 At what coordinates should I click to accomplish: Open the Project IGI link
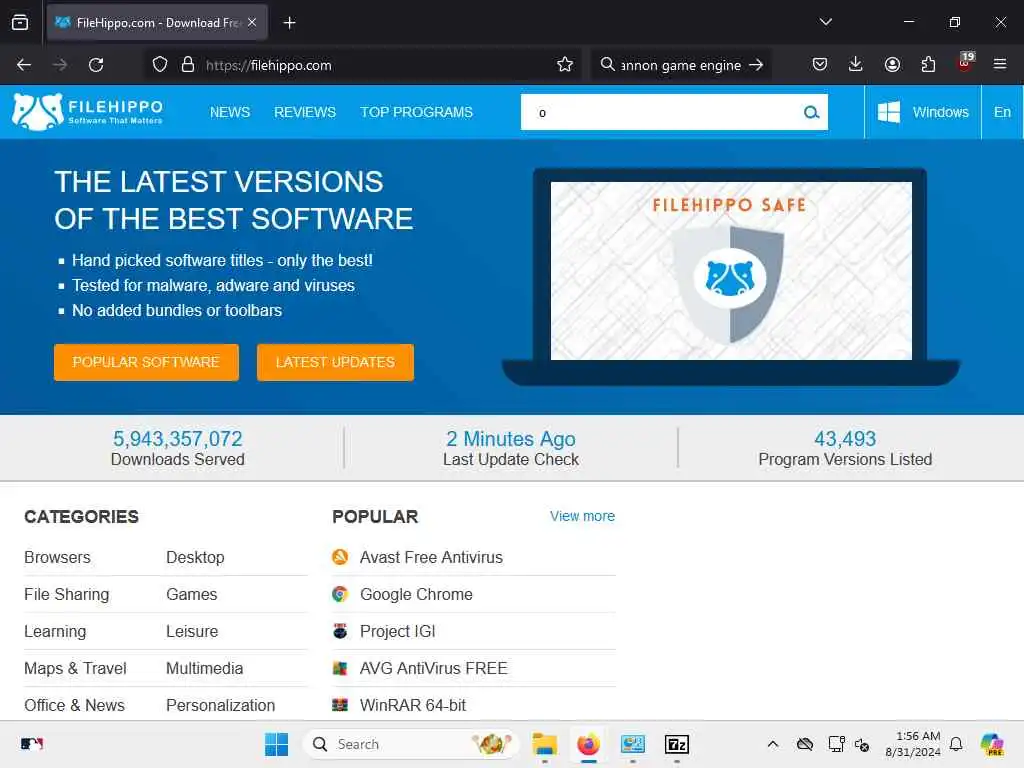[398, 632]
